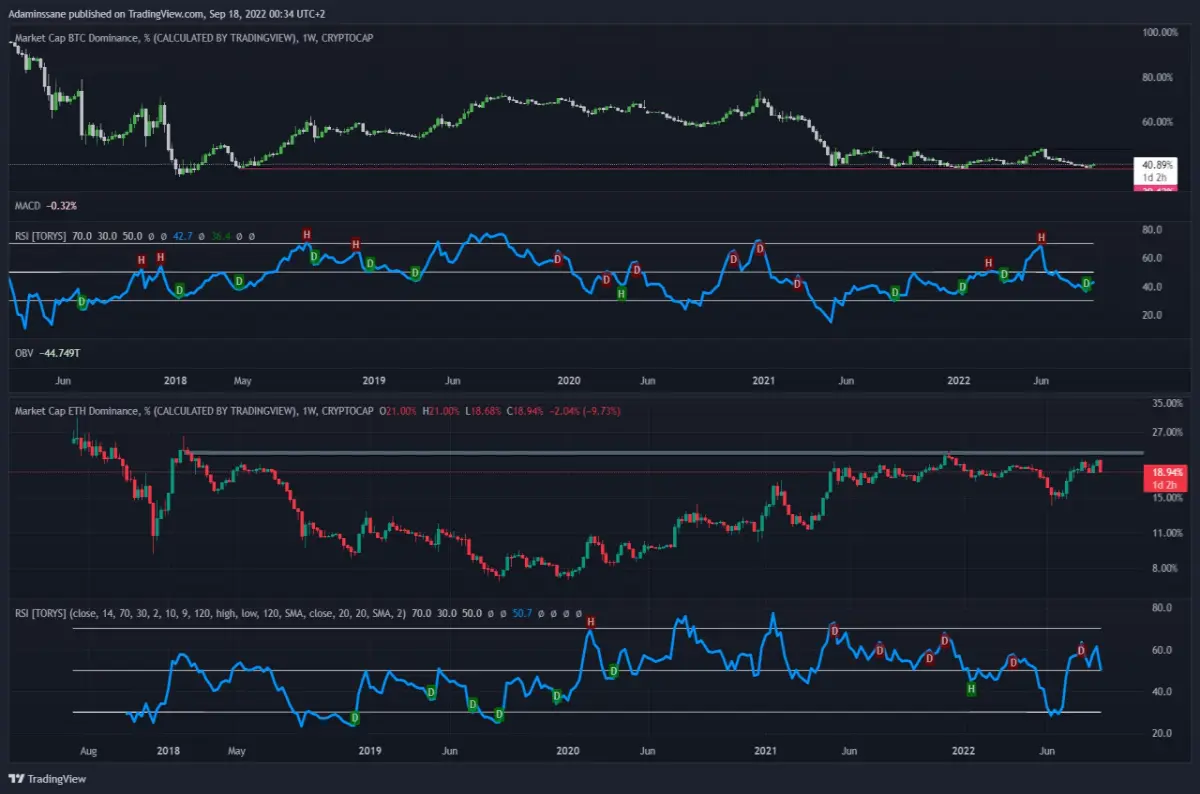This screenshot has height=794, width=1200.
Task: Select gray horizontal resistance line on ETH chart
Action: tap(664, 453)
